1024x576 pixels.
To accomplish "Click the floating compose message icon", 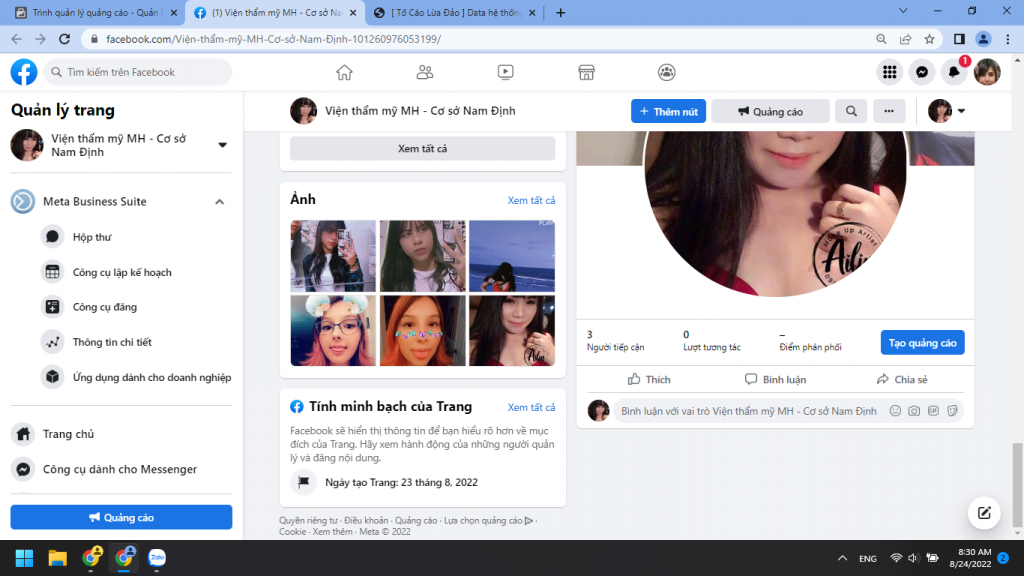I will (984, 512).
